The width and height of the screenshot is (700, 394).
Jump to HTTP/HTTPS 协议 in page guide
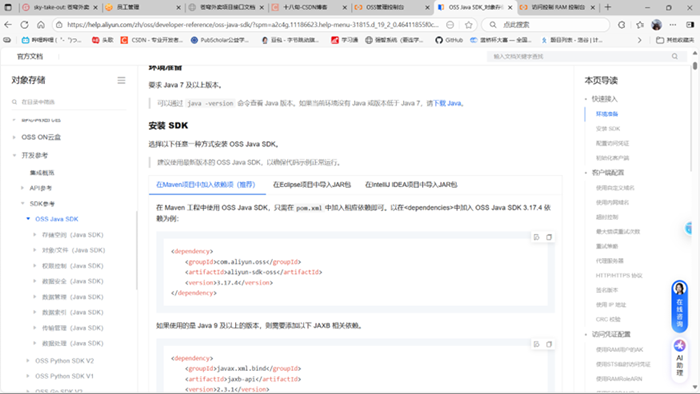tap(619, 276)
